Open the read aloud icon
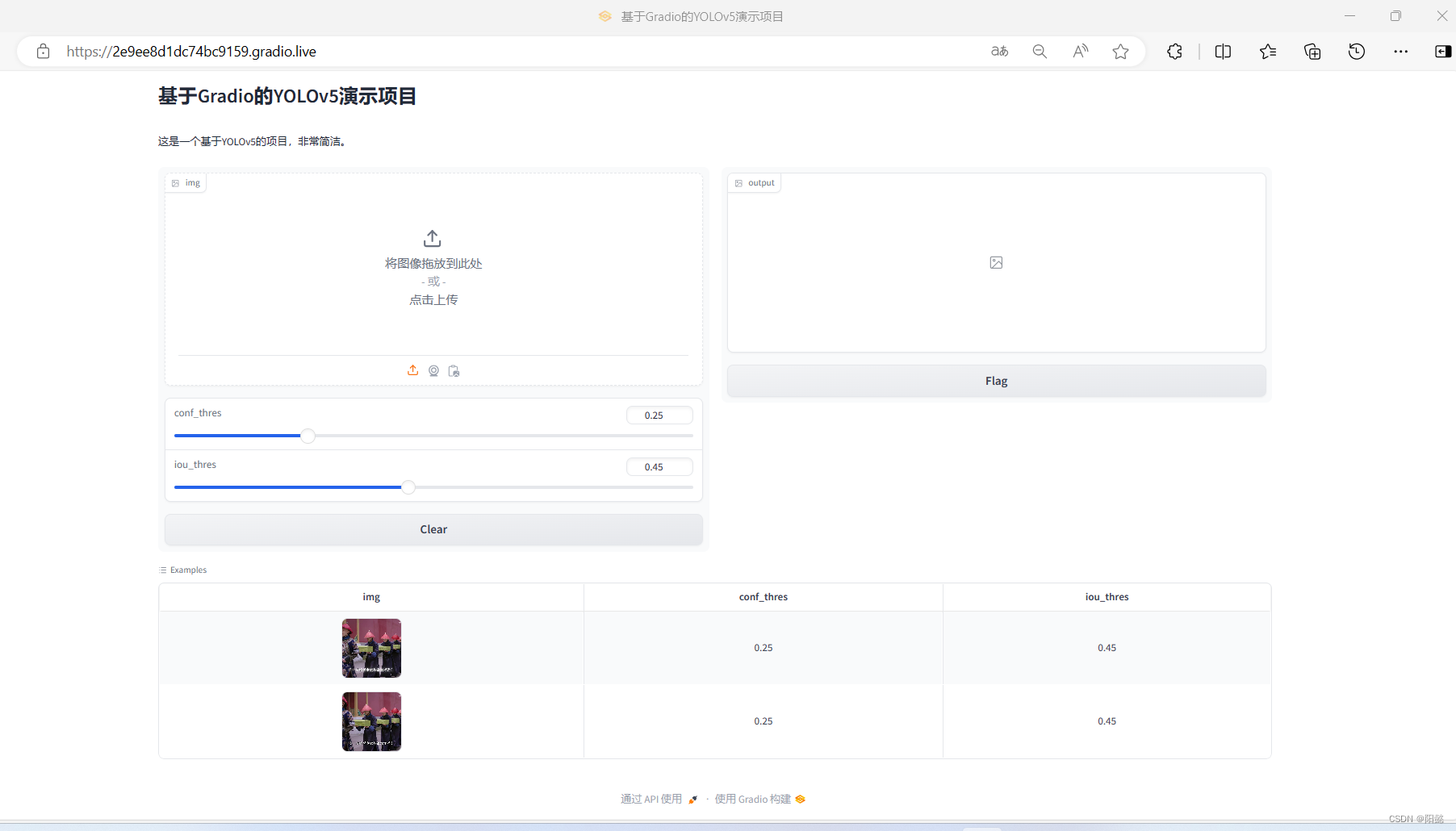 coord(1080,52)
